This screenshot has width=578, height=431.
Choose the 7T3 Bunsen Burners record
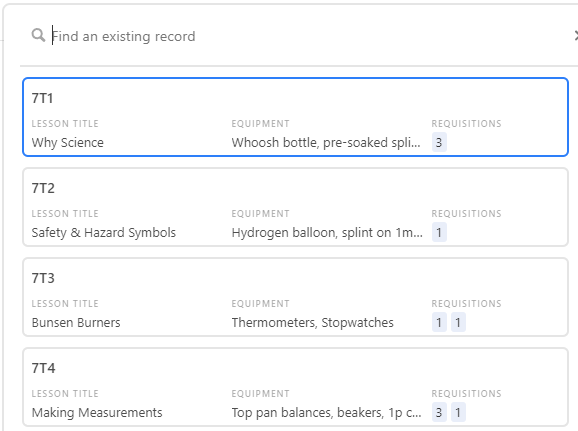(295, 297)
